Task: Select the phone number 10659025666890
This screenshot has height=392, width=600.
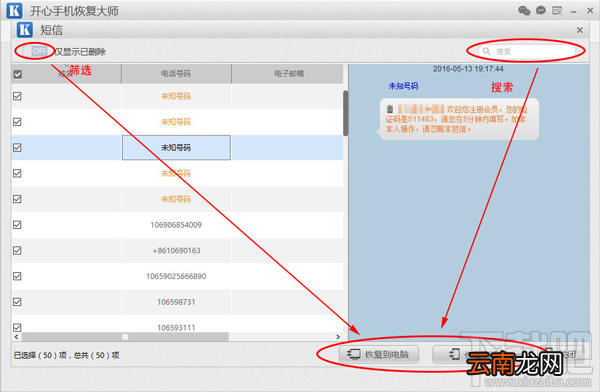Action: [x=176, y=276]
